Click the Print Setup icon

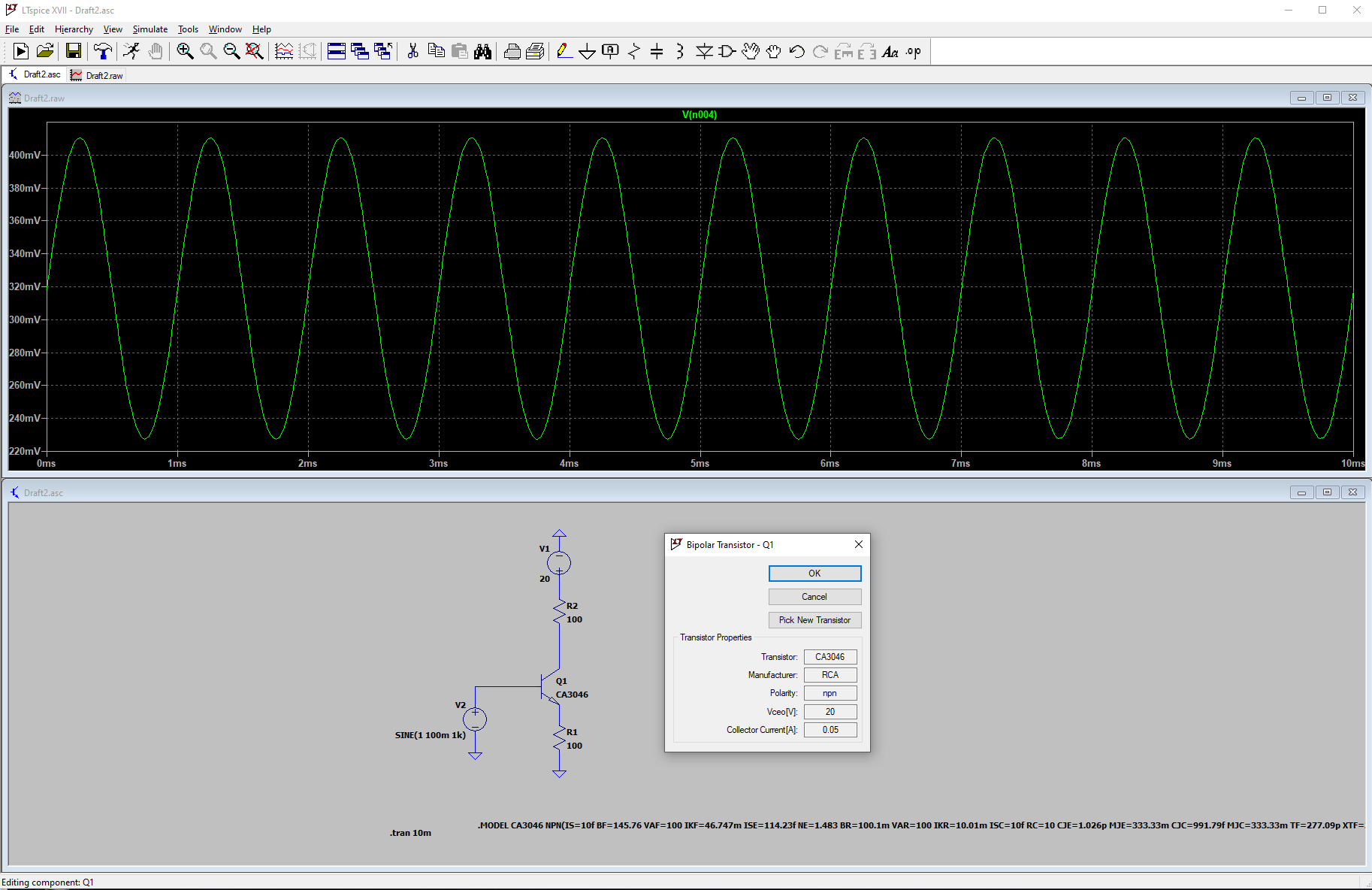click(536, 51)
